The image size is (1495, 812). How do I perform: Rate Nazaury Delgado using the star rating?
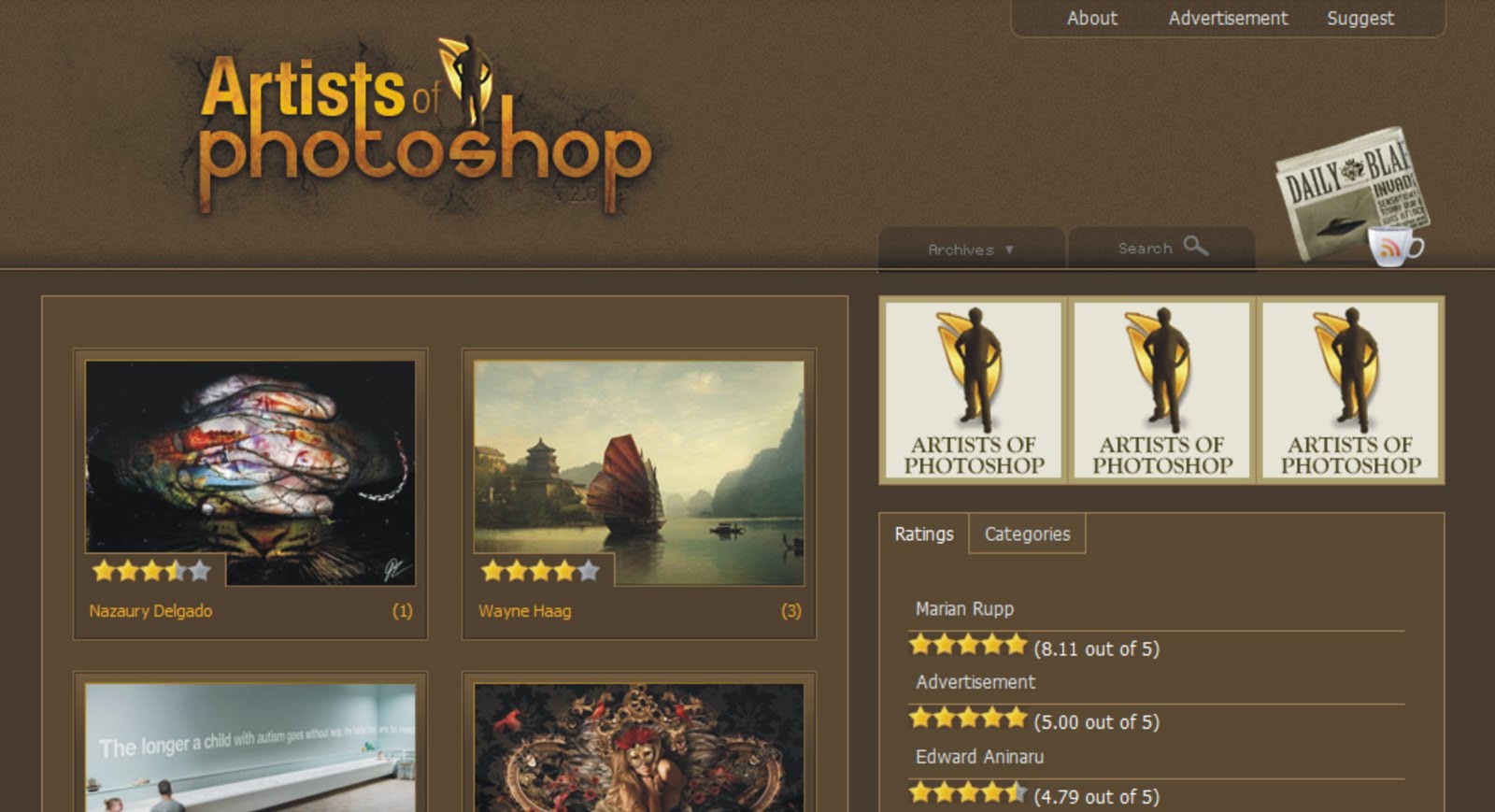[151, 570]
